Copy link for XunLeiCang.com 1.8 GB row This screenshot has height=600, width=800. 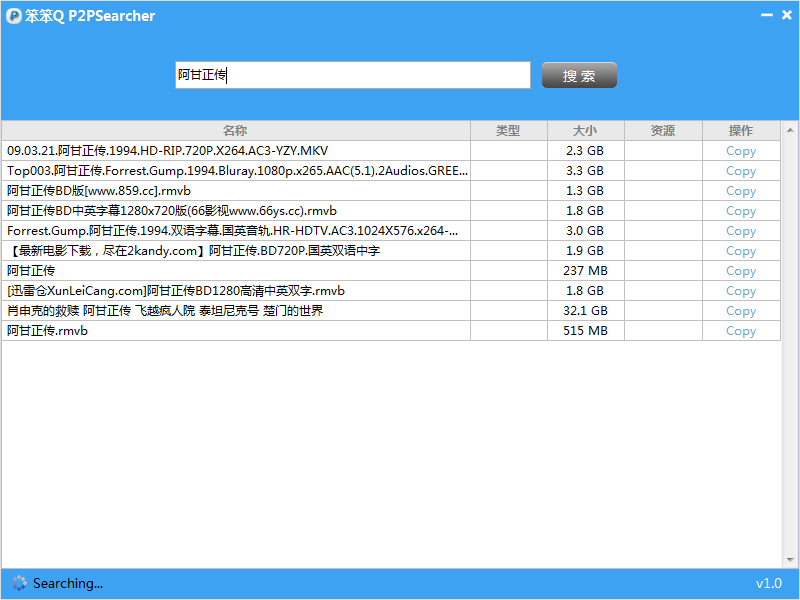coord(741,291)
